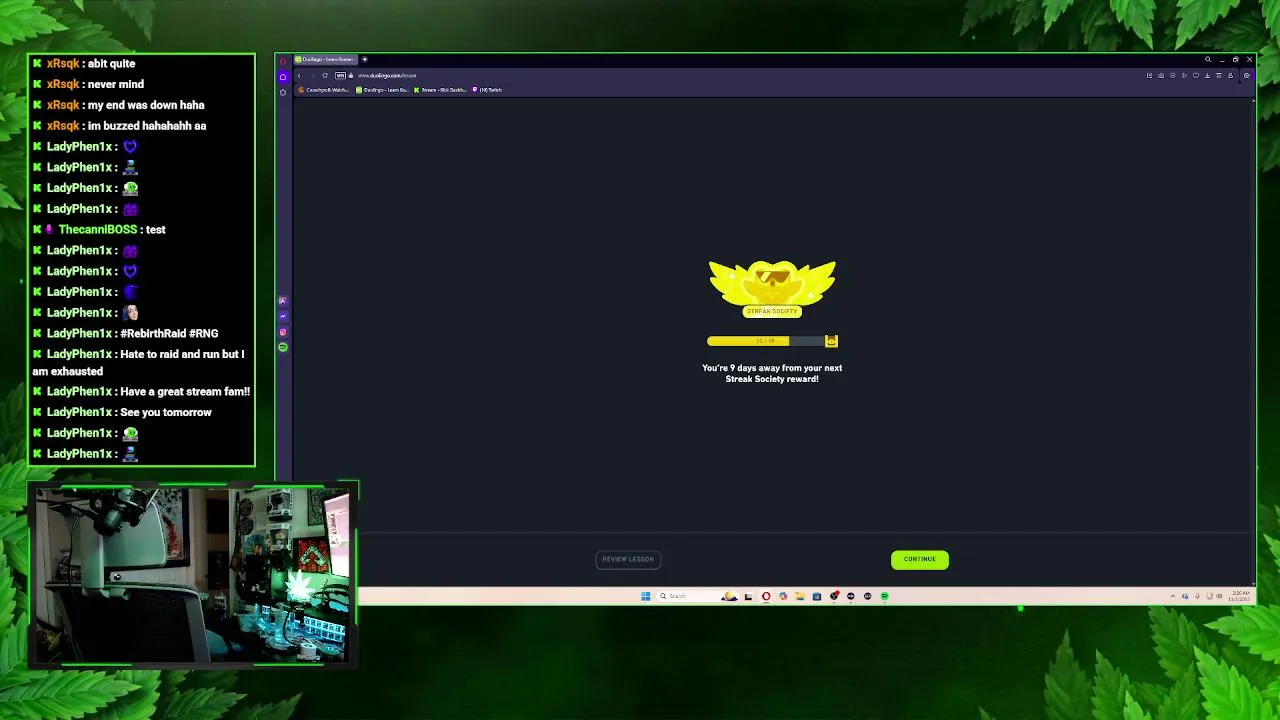Click the play icon in browser toolbar

tap(1184, 75)
